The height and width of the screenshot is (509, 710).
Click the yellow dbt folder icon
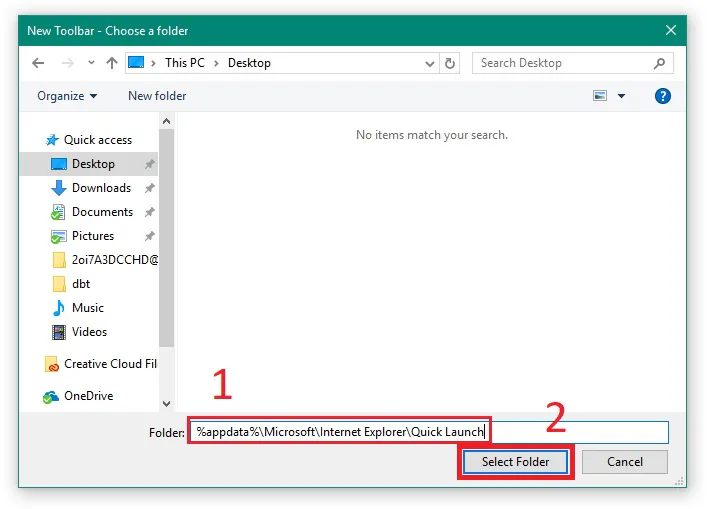click(x=59, y=284)
